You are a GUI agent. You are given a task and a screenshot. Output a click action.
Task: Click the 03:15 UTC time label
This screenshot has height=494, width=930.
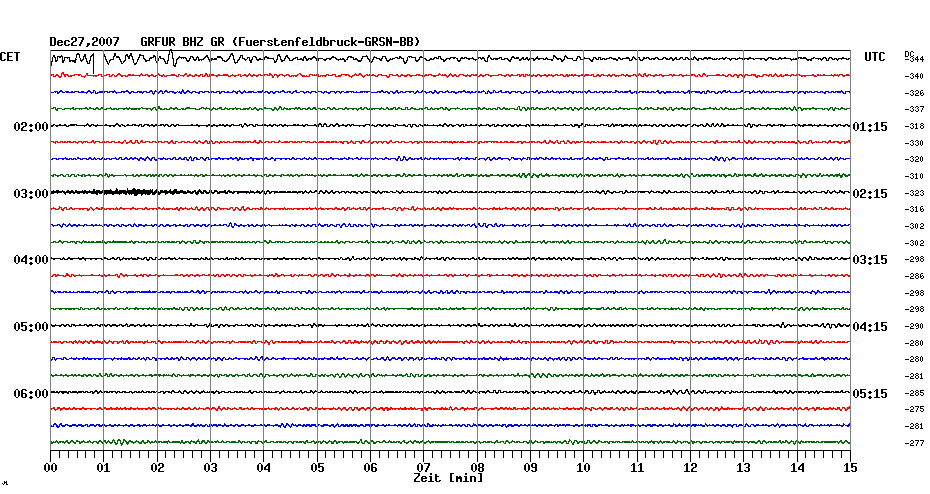click(870, 260)
